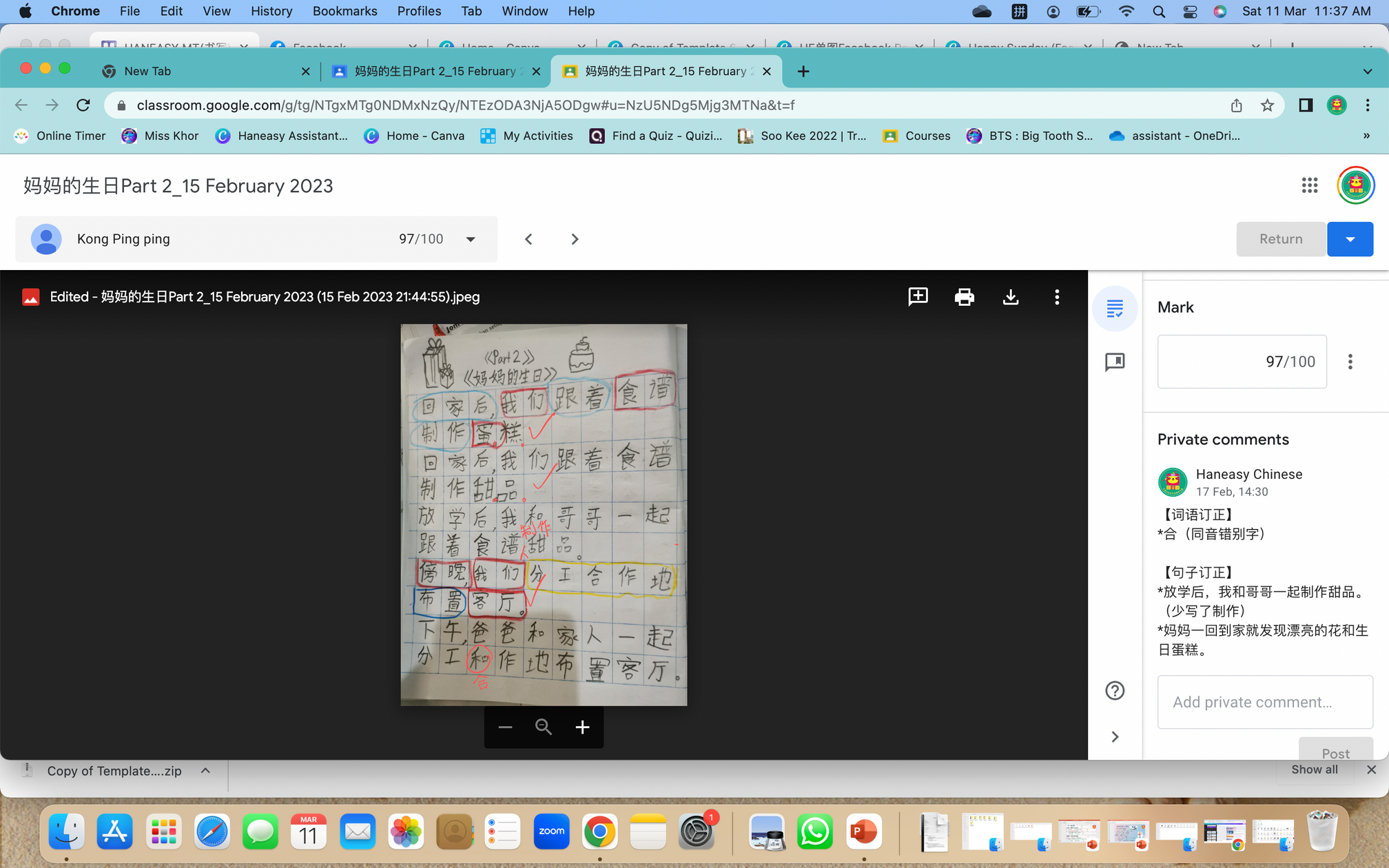Expand the Kong Ping ping student dropdown
This screenshot has height=868, width=1389.
[x=471, y=239]
